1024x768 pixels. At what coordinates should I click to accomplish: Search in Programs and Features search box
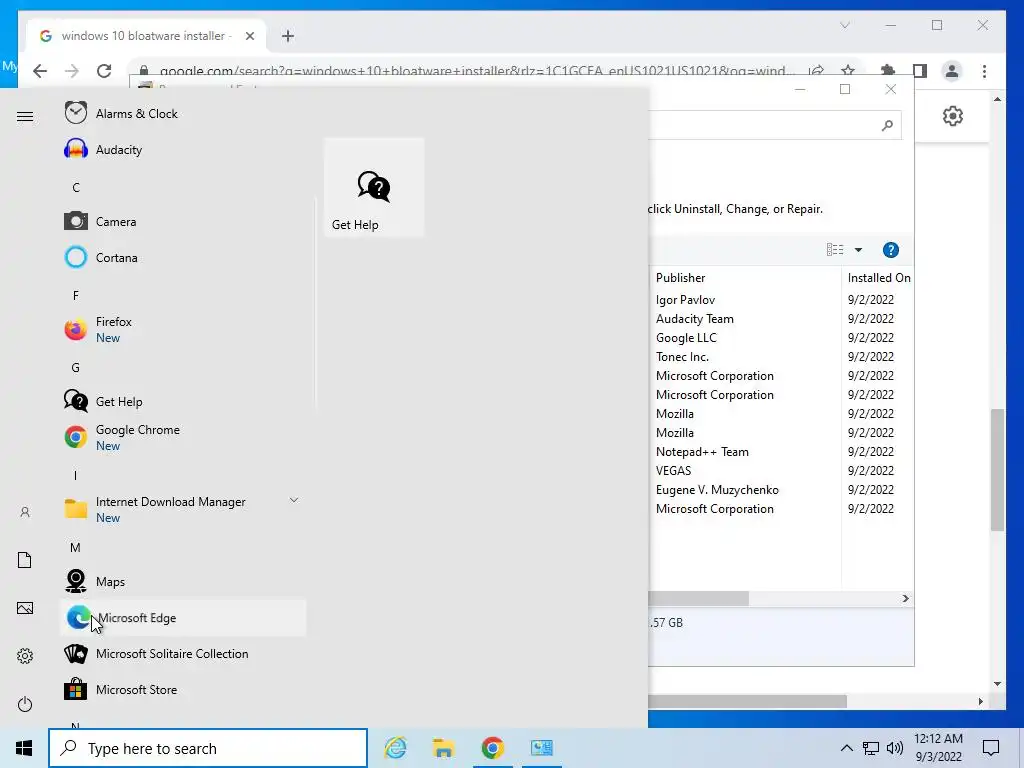pos(775,125)
